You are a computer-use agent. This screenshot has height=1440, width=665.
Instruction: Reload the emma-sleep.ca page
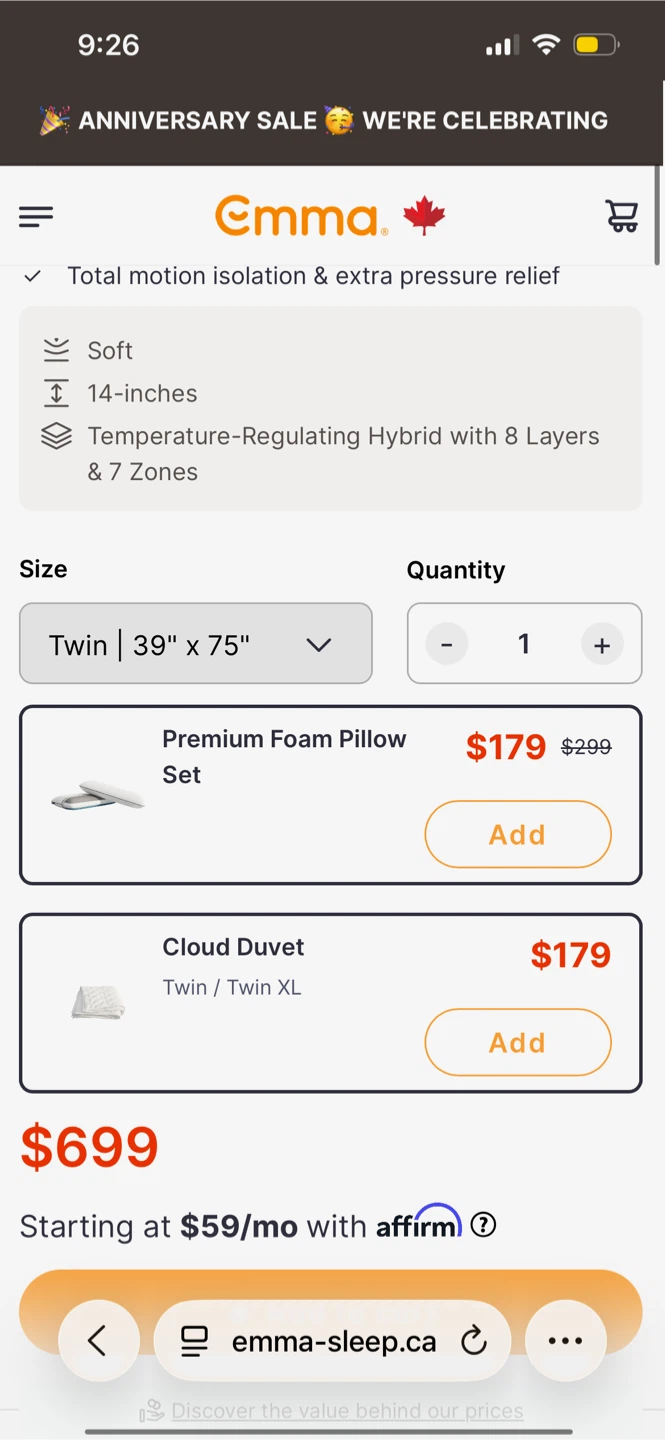pos(474,1342)
